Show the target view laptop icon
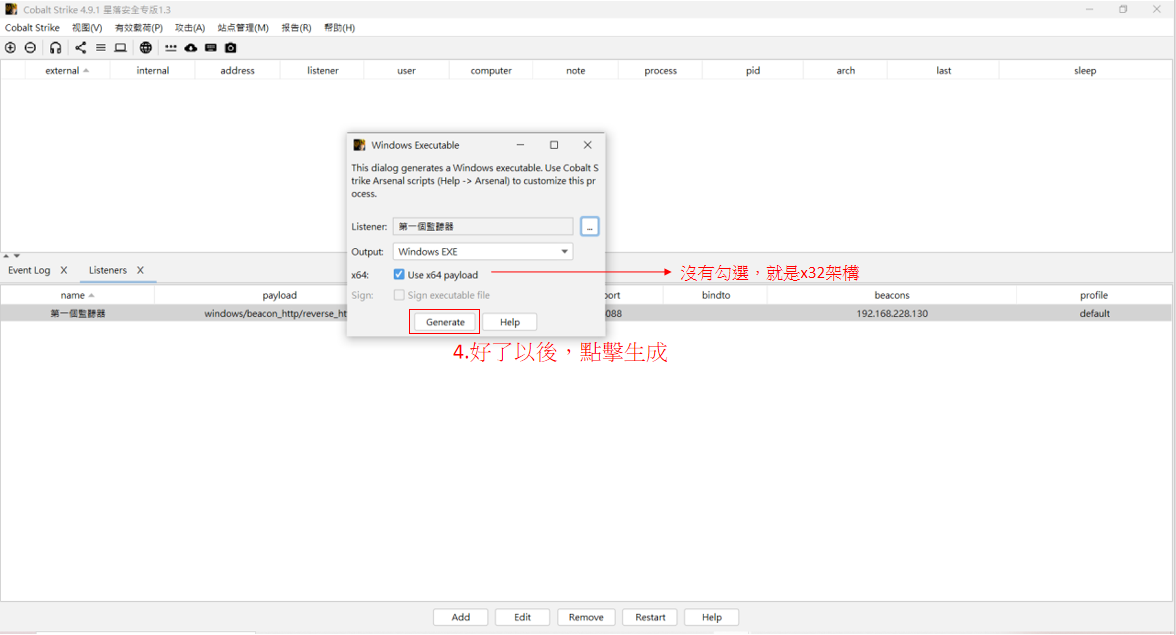Image resolution: width=1176 pixels, height=635 pixels. point(120,48)
